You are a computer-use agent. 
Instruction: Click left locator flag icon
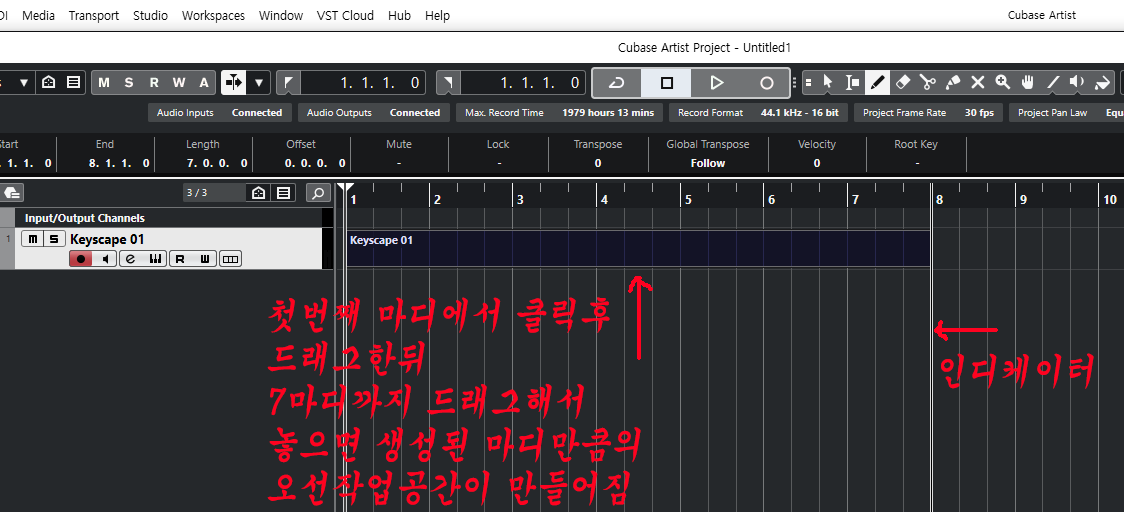[288, 82]
